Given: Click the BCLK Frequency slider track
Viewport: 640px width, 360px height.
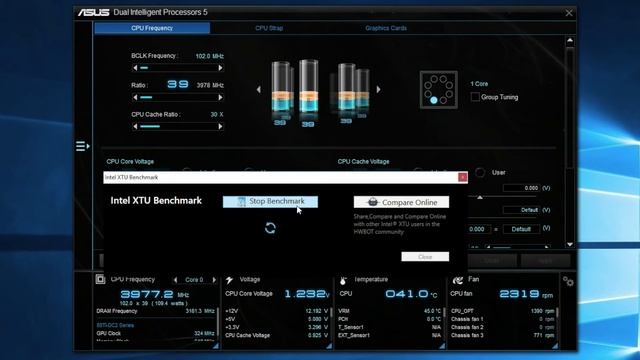Looking at the screenshot, I should 178,68.
